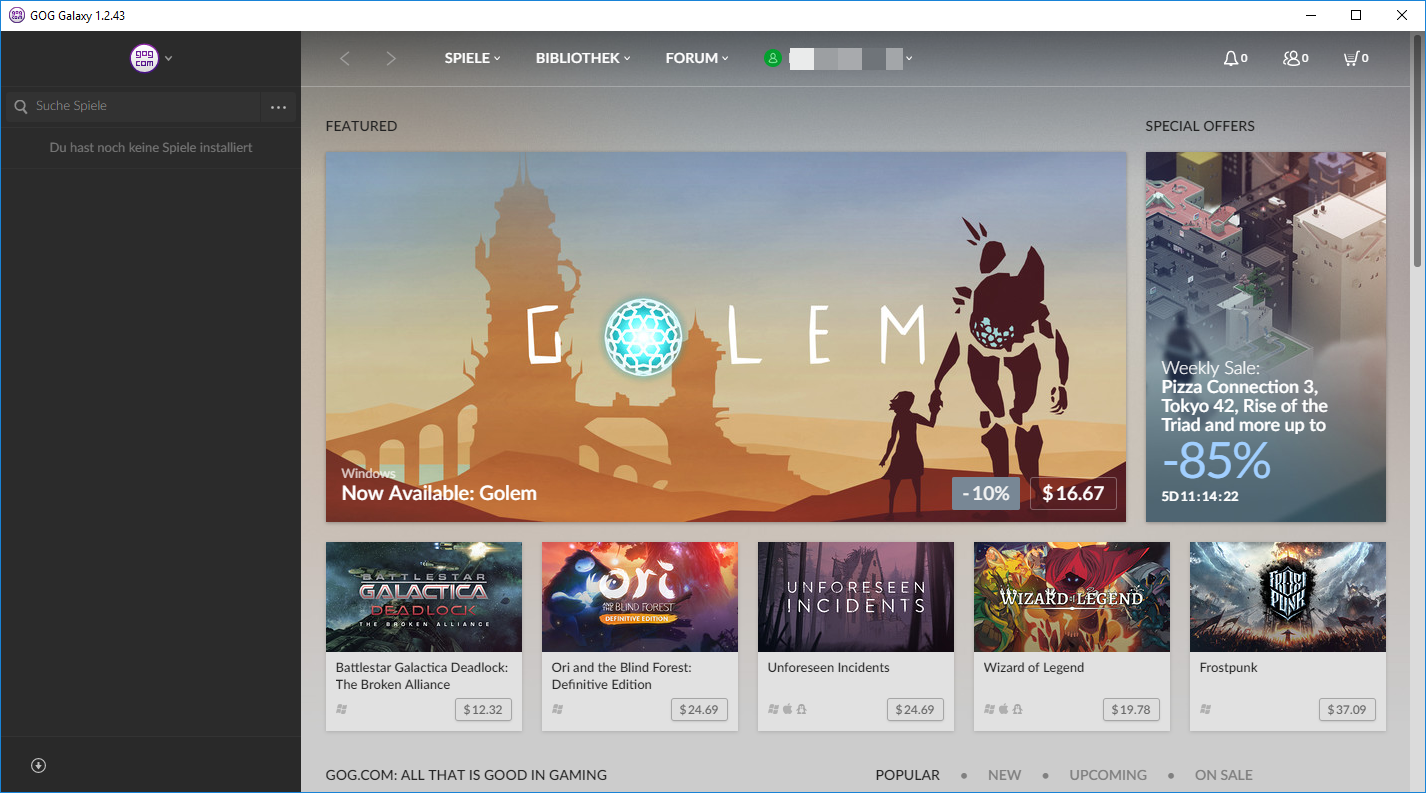Go forward with the right arrow
The image size is (1426, 793).
click(391, 59)
